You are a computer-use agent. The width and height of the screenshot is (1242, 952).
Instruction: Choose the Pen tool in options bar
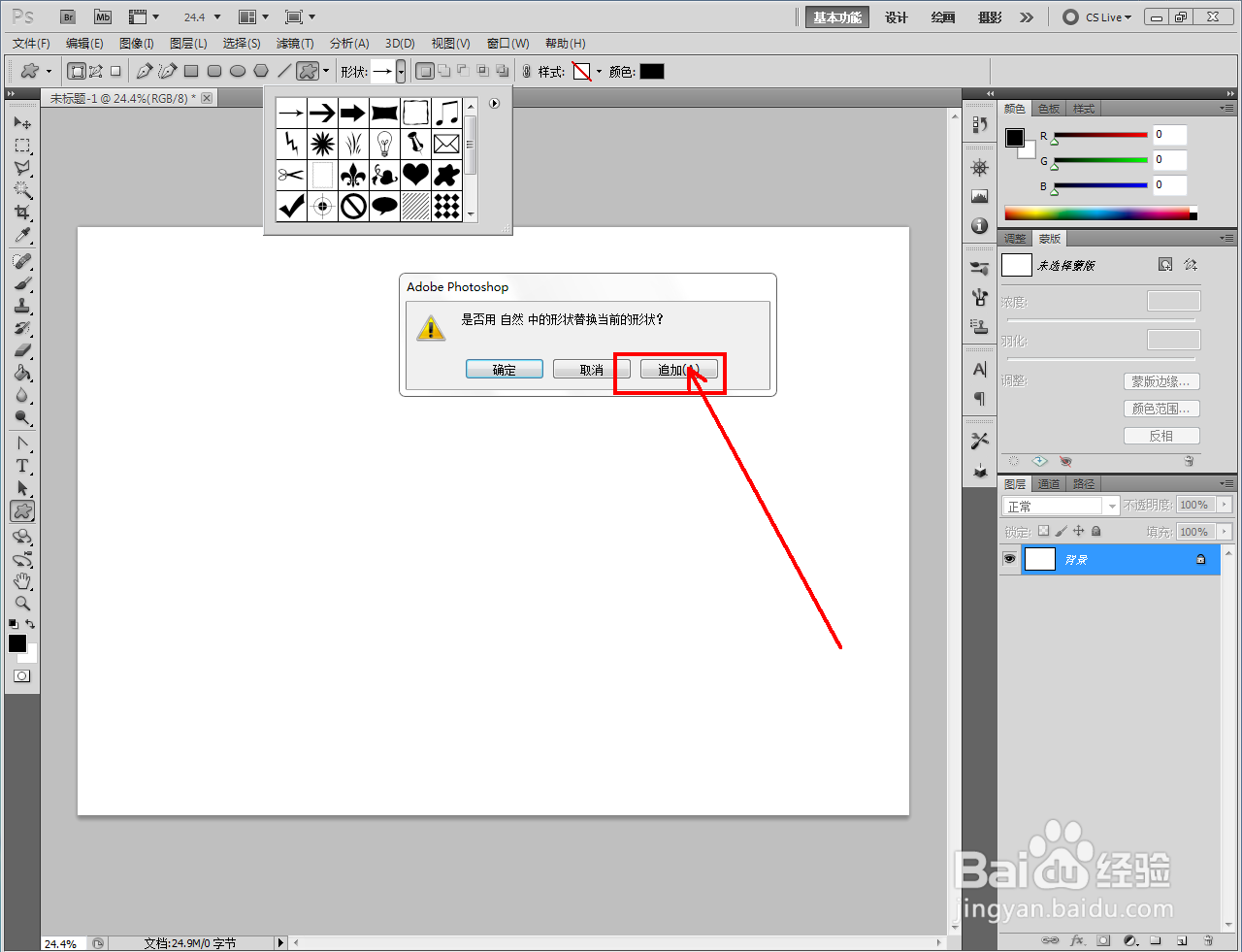(145, 71)
